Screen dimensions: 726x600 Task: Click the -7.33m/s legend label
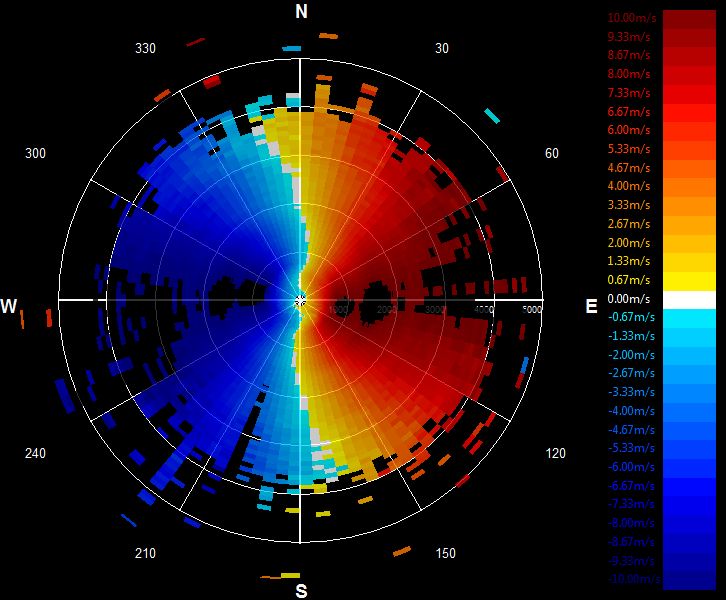(631, 504)
